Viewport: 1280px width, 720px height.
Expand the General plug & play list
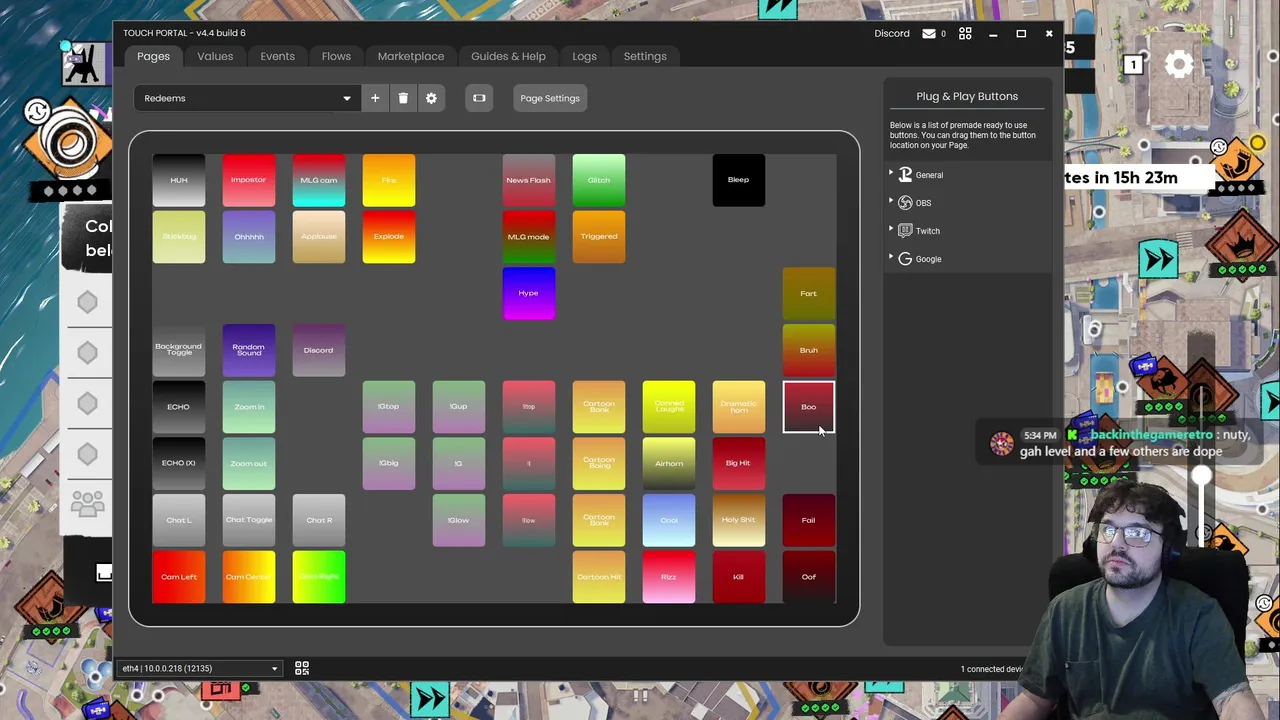click(891, 174)
